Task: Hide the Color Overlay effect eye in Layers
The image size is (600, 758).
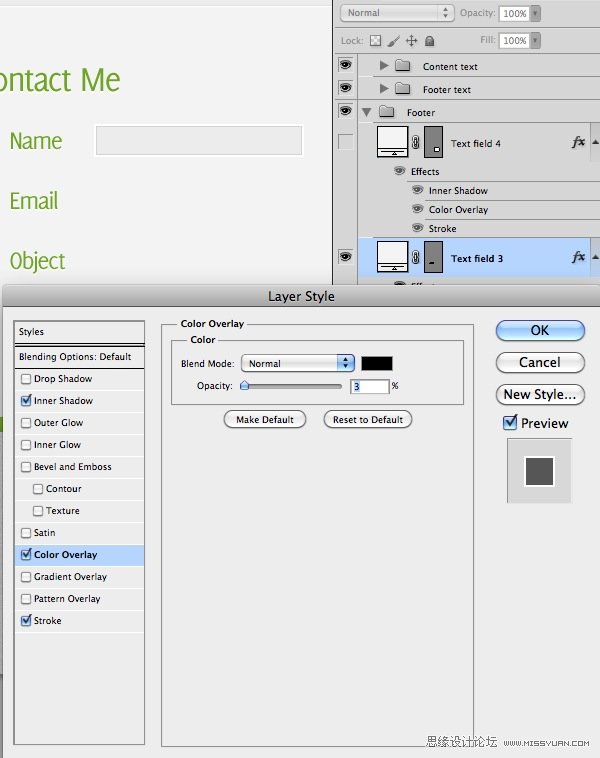Action: (417, 209)
